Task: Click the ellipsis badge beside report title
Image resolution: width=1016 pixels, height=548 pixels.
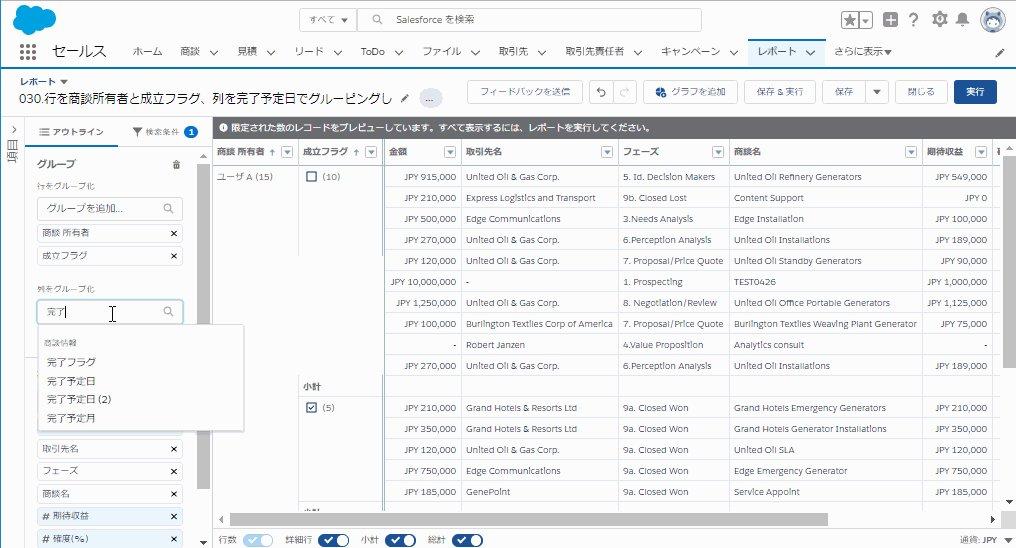Action: pos(431,99)
